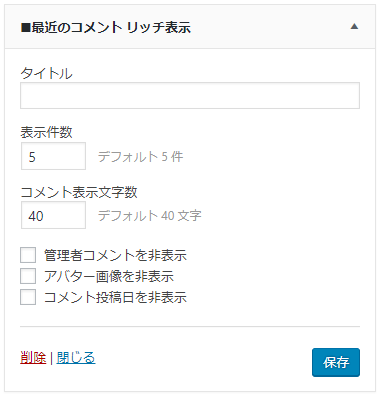Viewport: 380px width, 395px height.
Task: Click the コメント表示文字数 field label
Action: point(79,192)
